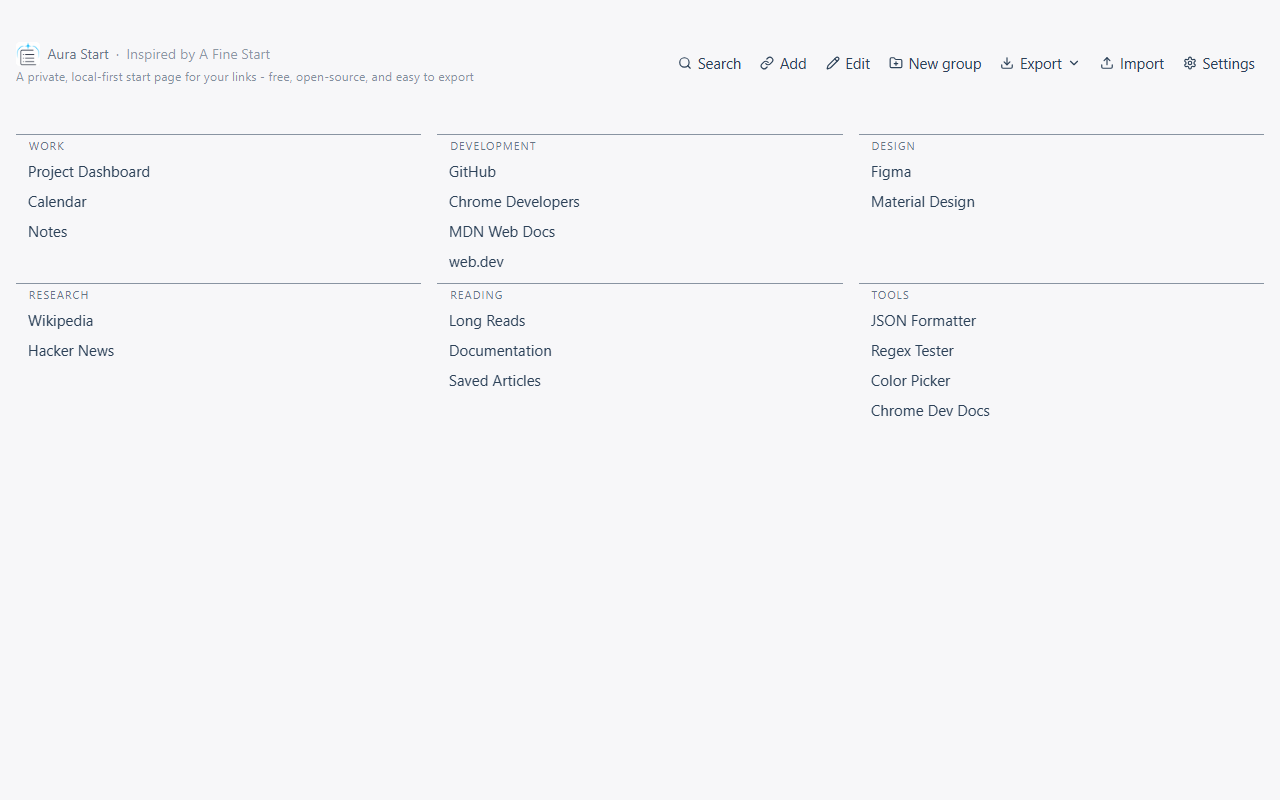Open the Calendar link
Screen dimensions: 1280x800
click(57, 202)
